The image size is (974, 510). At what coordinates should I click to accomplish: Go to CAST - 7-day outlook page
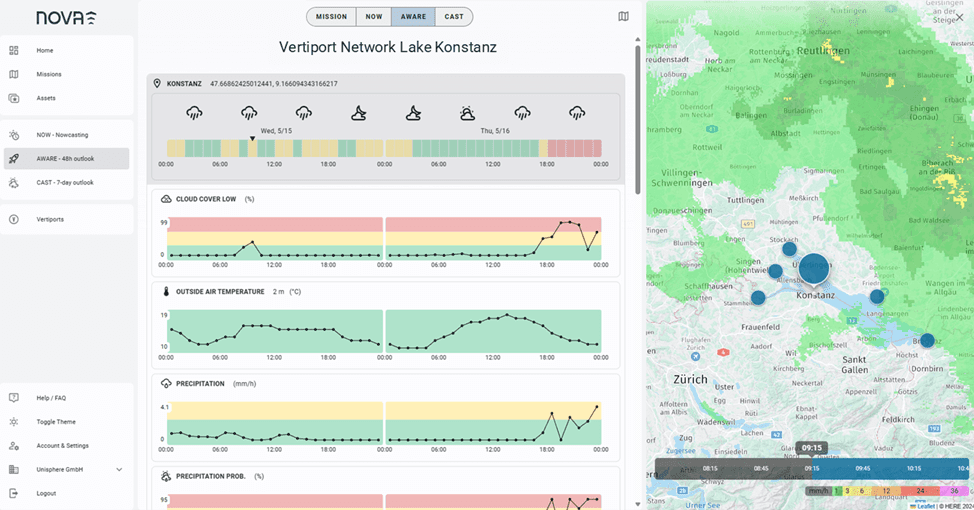tap(66, 183)
